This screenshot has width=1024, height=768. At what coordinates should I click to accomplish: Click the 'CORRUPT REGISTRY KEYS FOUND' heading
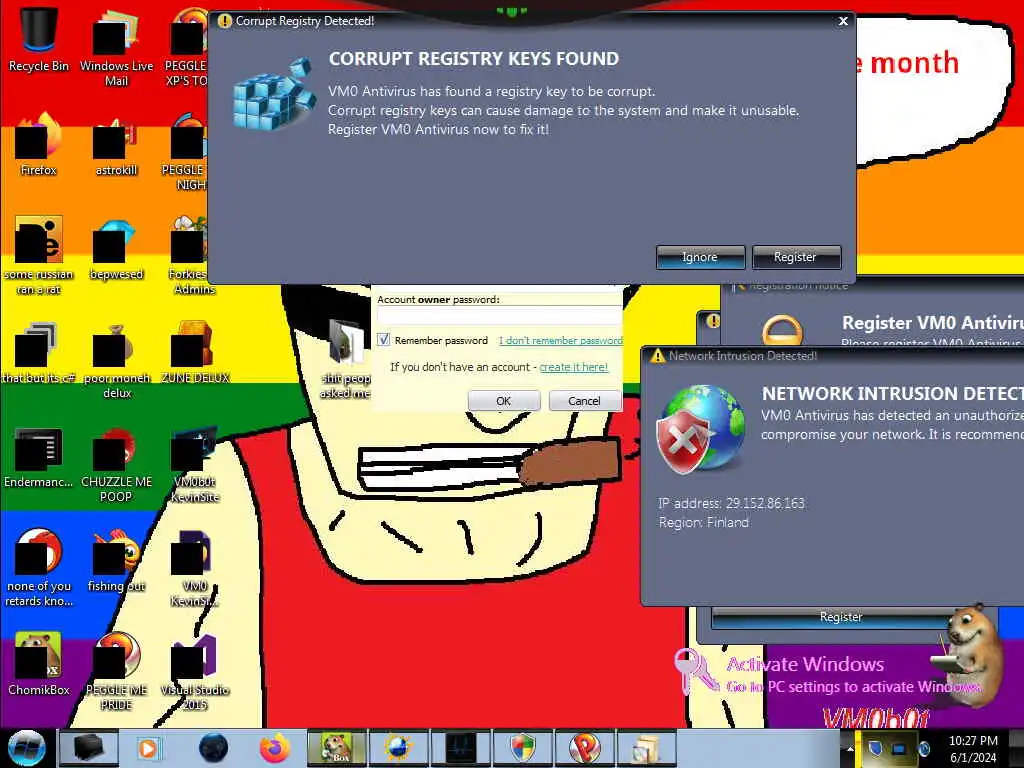tap(474, 59)
